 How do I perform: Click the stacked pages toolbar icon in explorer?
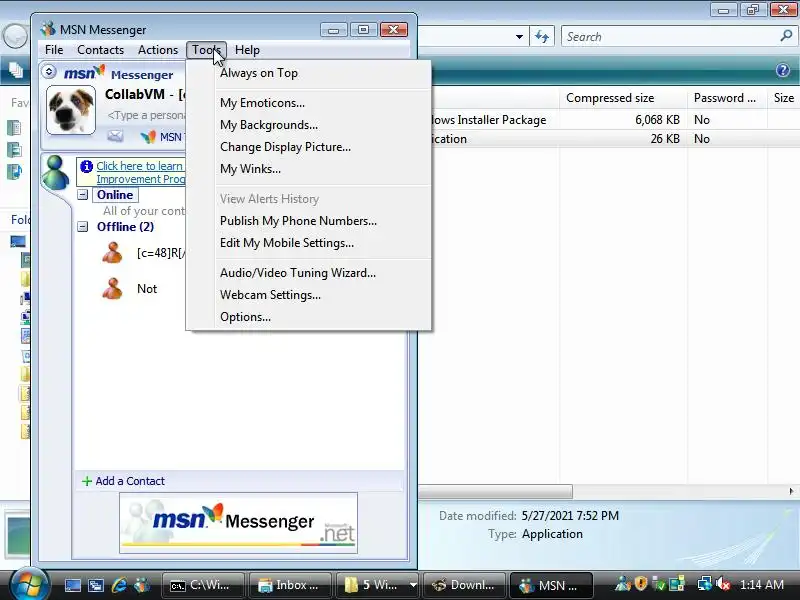pos(16,70)
